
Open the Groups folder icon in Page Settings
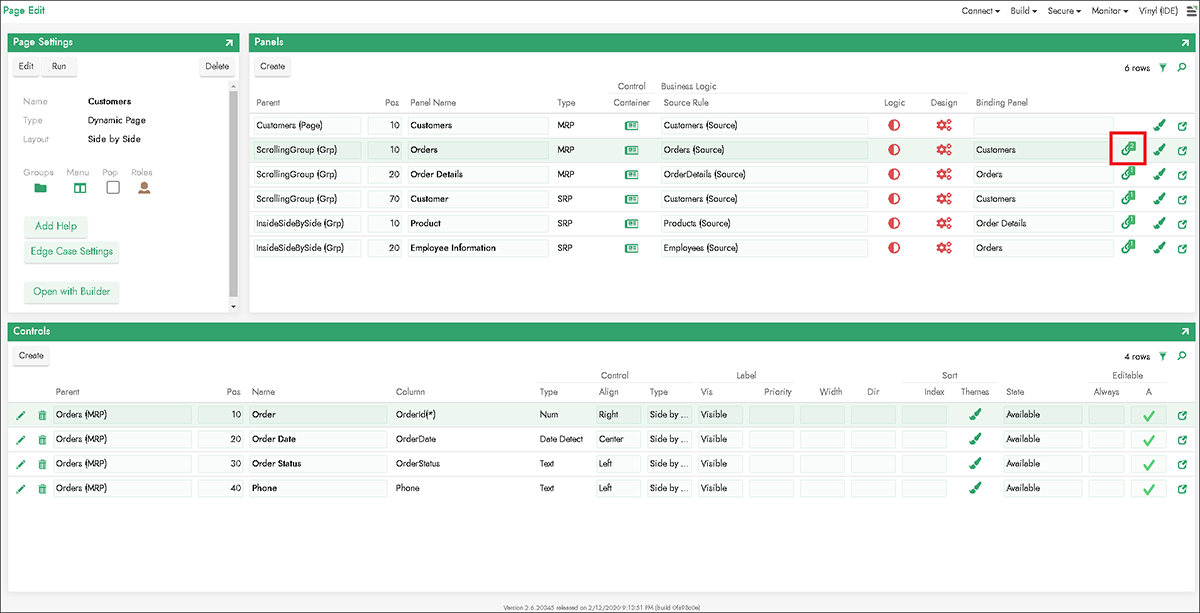click(x=40, y=187)
